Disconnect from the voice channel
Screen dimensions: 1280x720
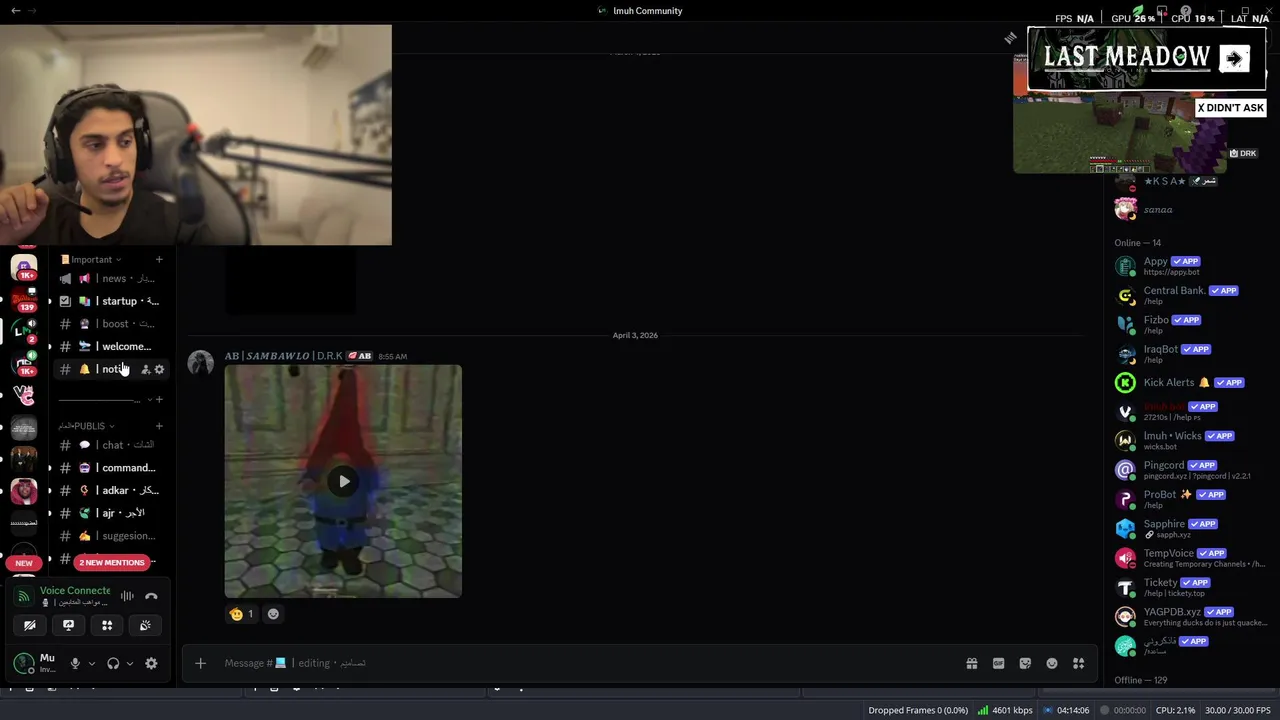click(x=151, y=596)
